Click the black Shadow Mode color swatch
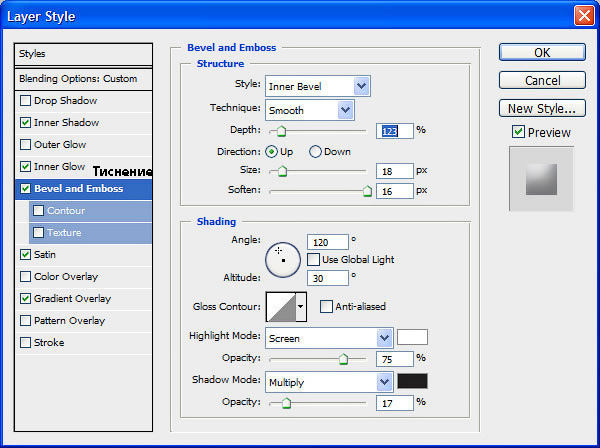This screenshot has height=448, width=600. point(412,381)
